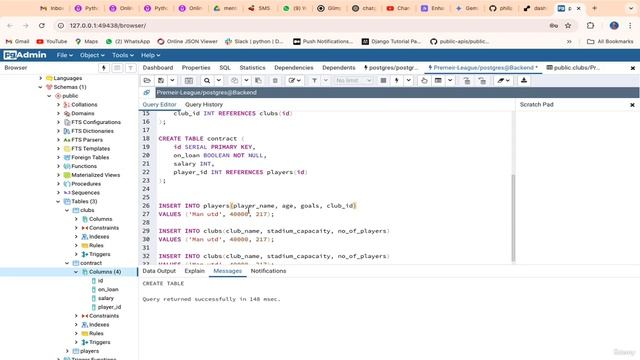The height and width of the screenshot is (360, 640).
Task: Open the Help menu
Action: 150,55
